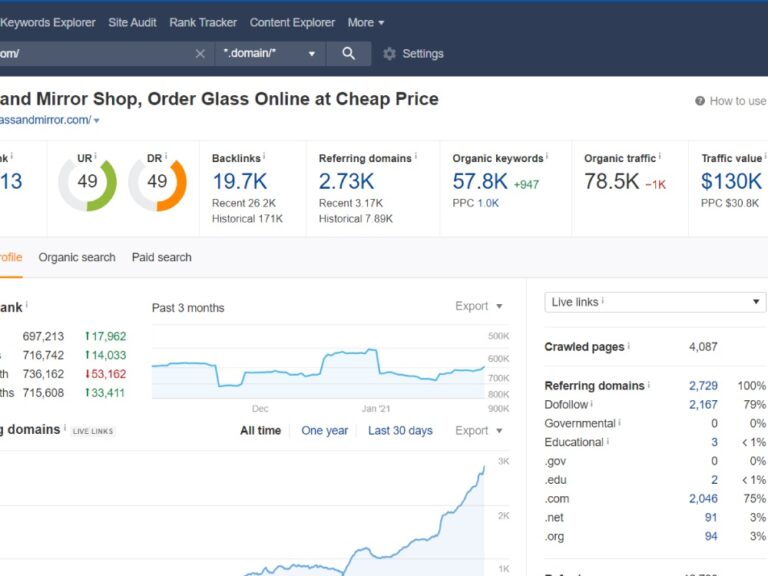768x576 pixels.
Task: Open the DR info tooltip icon
Action: [x=166, y=156]
